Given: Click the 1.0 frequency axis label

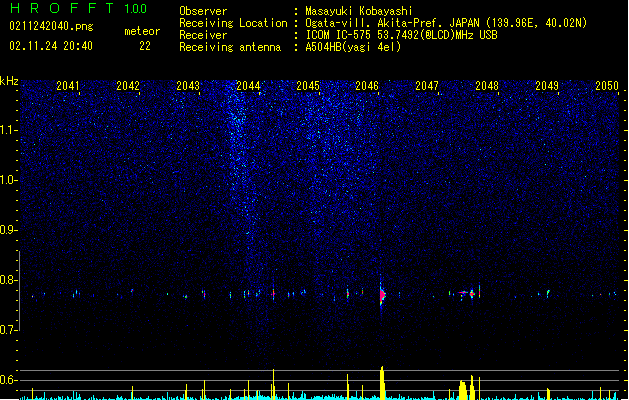Looking at the screenshot, I should 8,180.
